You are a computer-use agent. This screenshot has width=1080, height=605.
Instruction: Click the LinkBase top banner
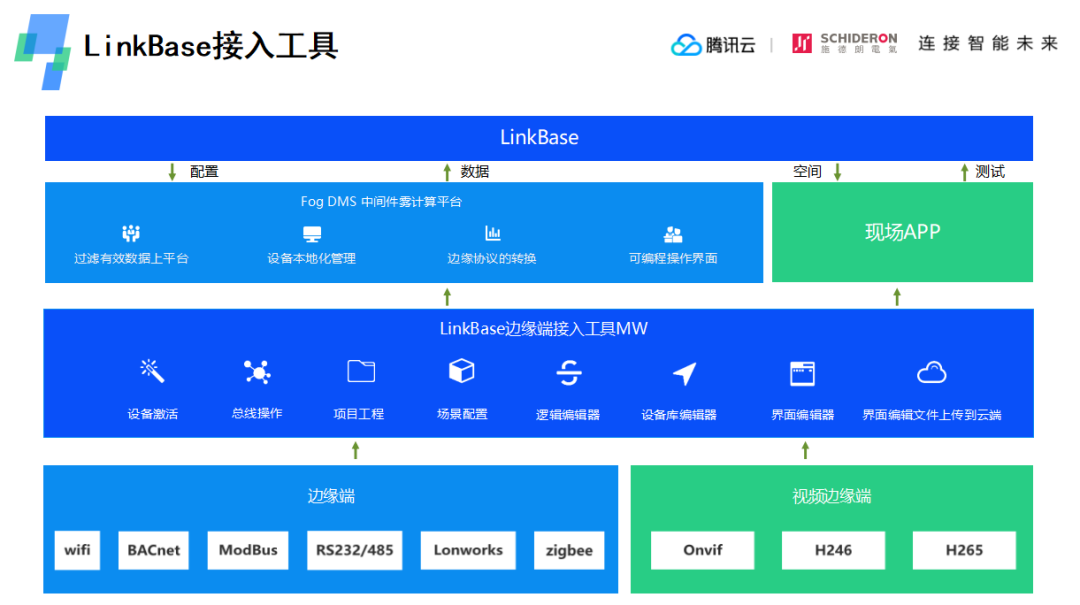(539, 138)
